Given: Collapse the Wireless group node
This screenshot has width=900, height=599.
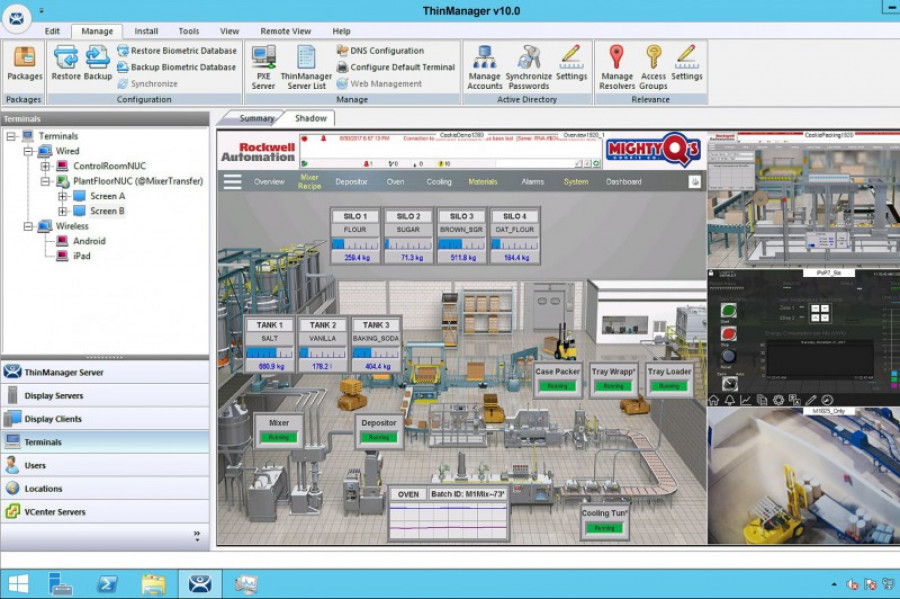Looking at the screenshot, I should coord(28,226).
